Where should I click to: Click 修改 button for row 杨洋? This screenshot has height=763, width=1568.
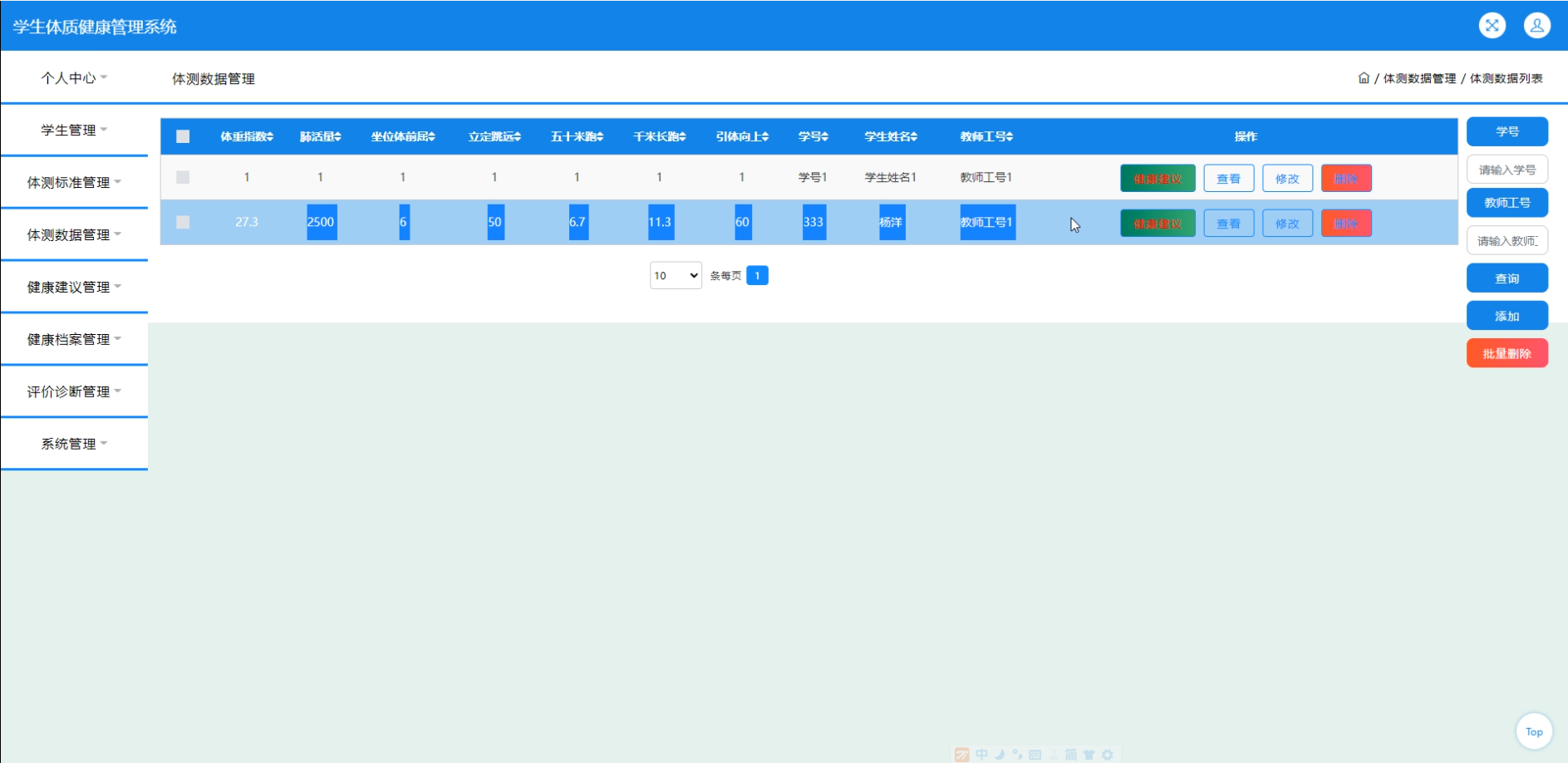tap(1287, 223)
